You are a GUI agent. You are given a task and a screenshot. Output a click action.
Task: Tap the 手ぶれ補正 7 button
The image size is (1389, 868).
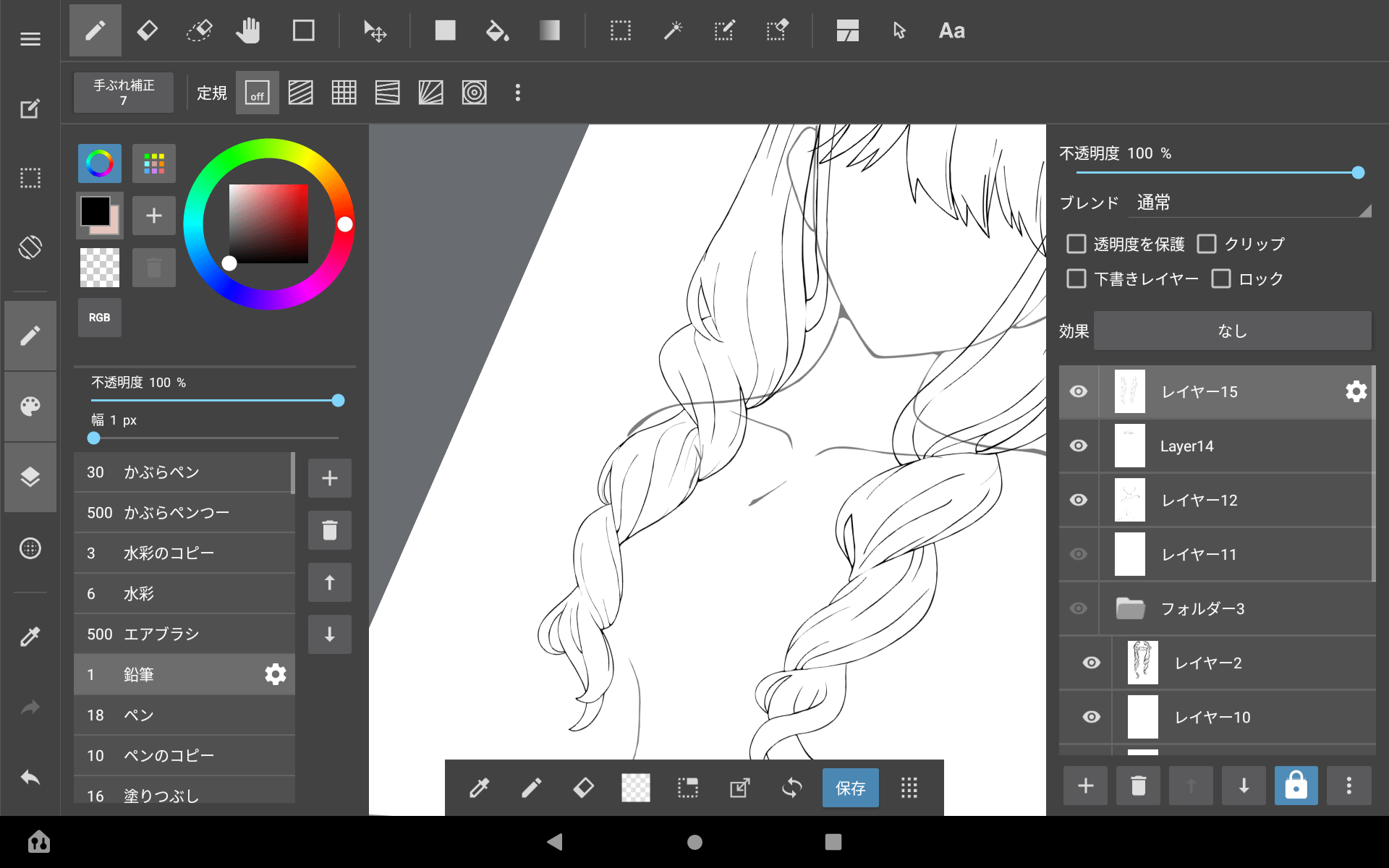(124, 93)
